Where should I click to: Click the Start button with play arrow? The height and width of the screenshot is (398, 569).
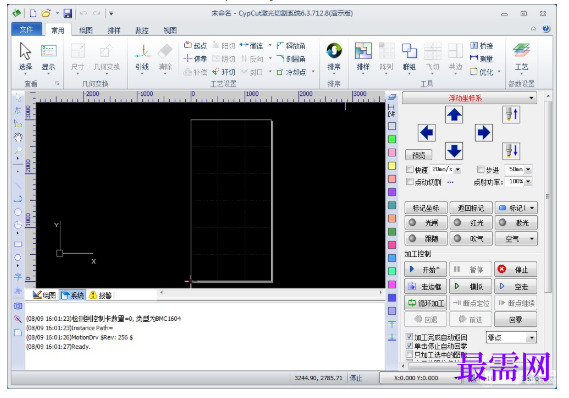coord(426,269)
